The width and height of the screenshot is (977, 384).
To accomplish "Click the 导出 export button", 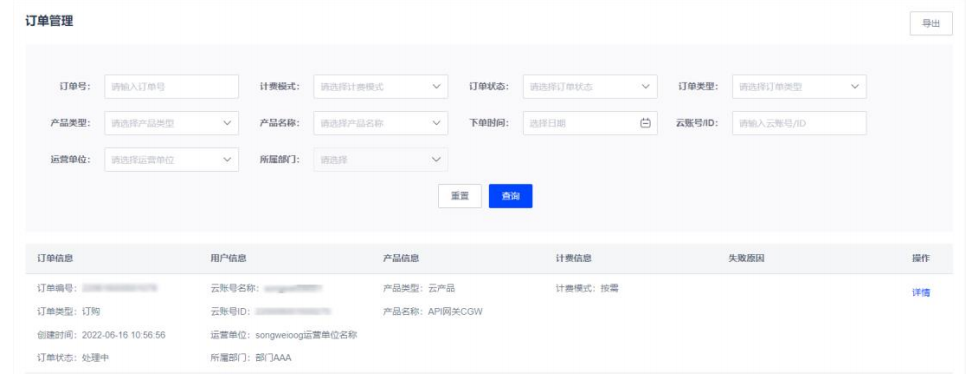I will 930,24.
